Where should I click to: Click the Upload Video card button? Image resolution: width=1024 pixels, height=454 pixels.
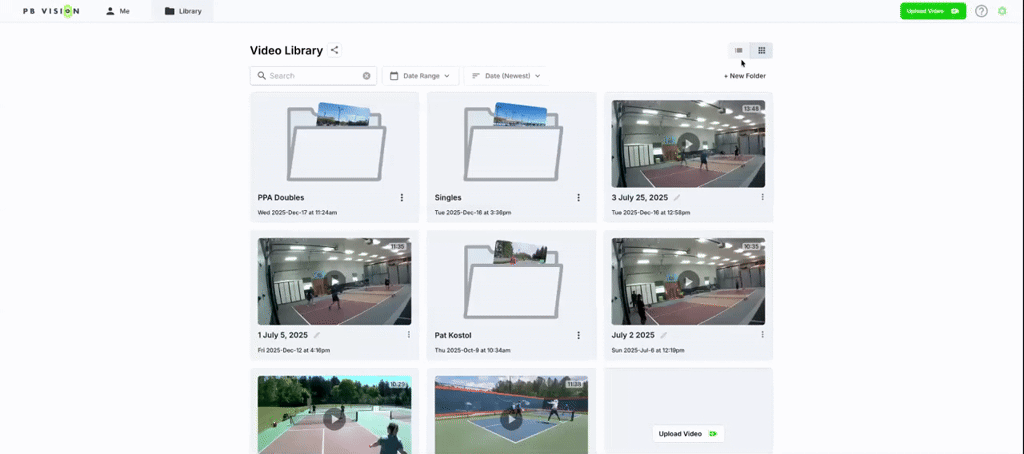[688, 434]
